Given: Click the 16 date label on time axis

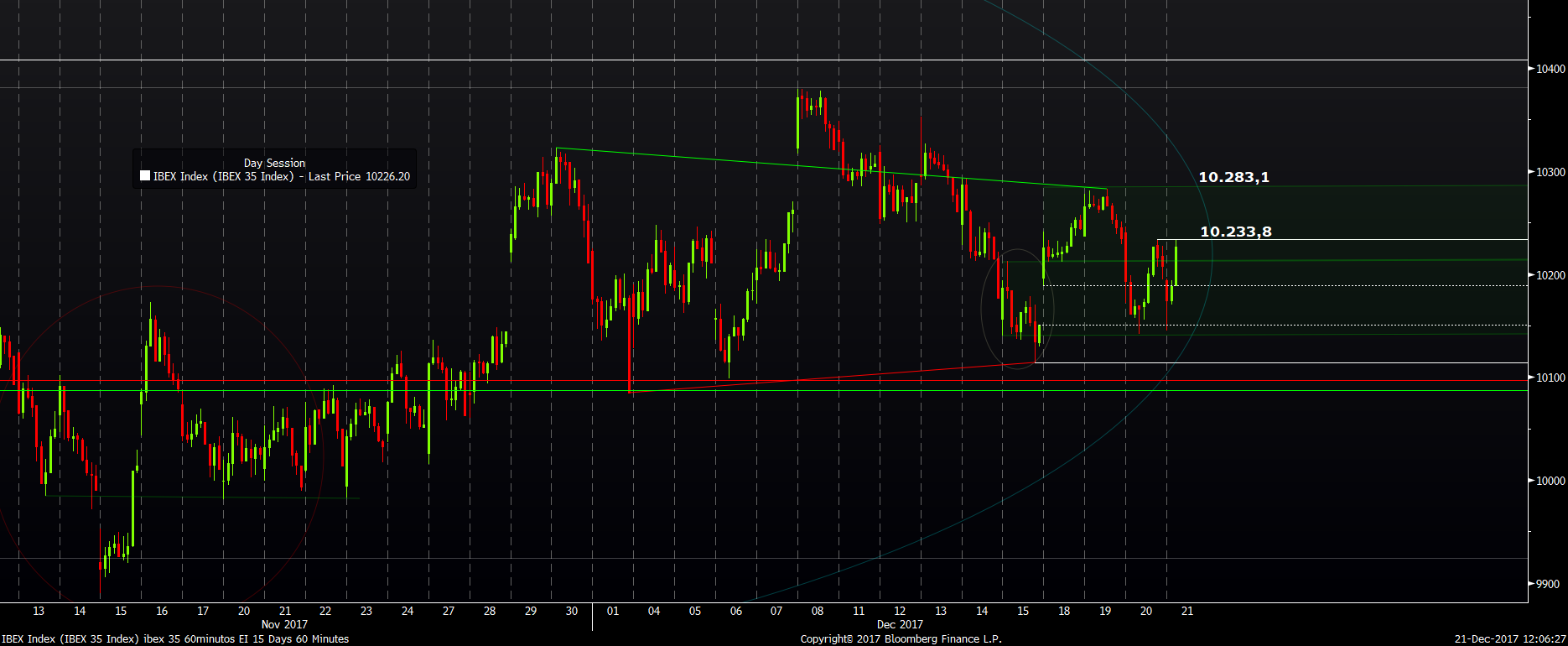Looking at the screenshot, I should point(162,611).
